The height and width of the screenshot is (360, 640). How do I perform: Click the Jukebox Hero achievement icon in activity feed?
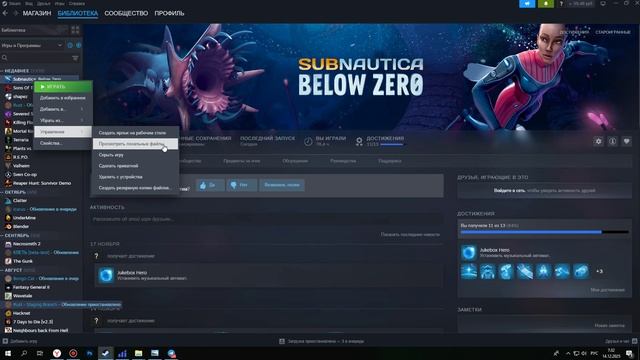pos(106,275)
